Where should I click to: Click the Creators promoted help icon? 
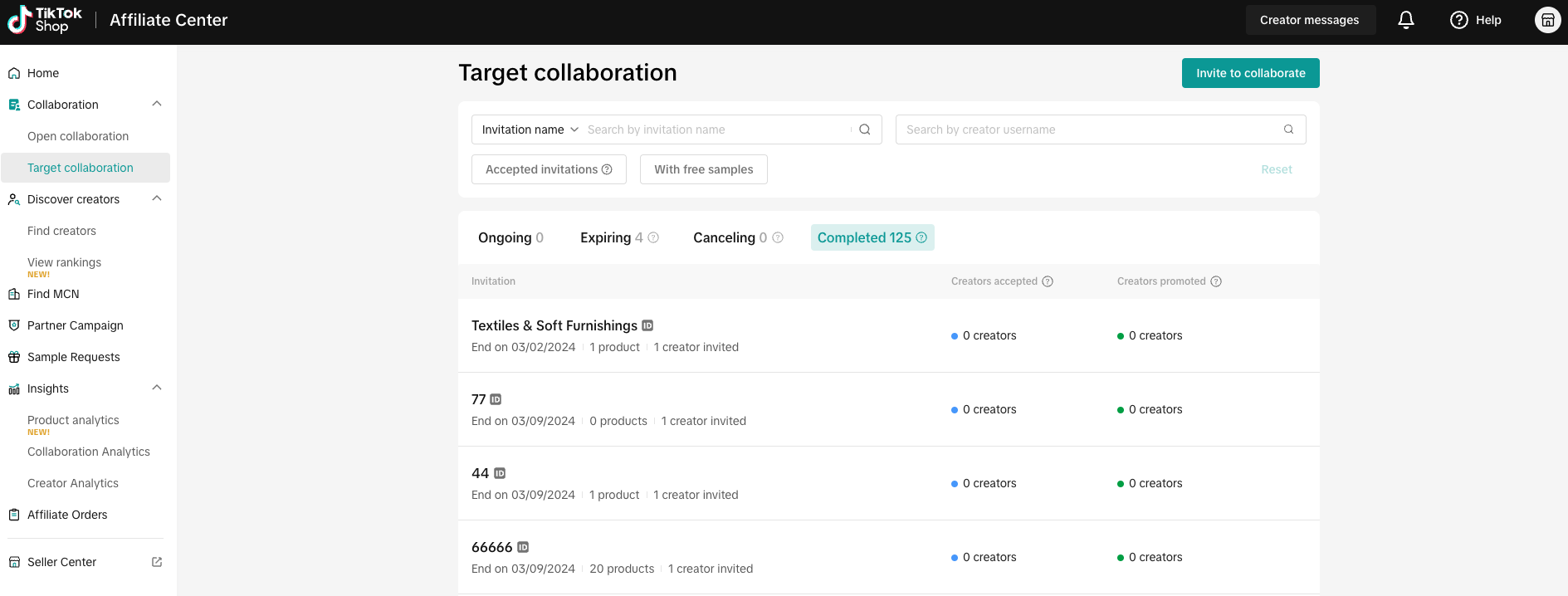1216,281
